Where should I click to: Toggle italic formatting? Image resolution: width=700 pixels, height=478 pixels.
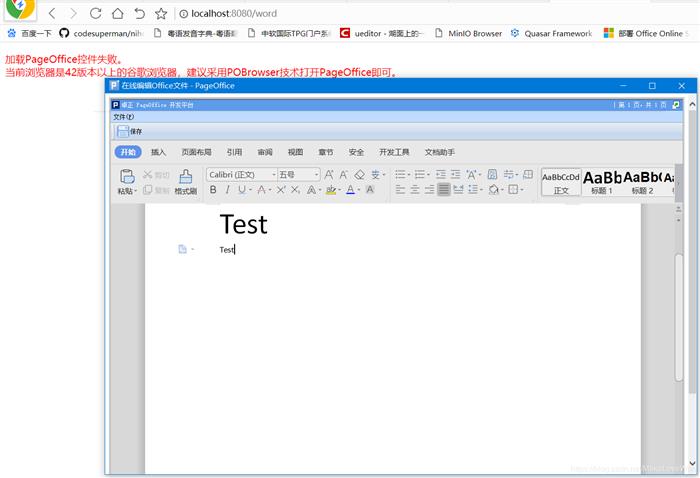pyautogui.click(x=227, y=190)
